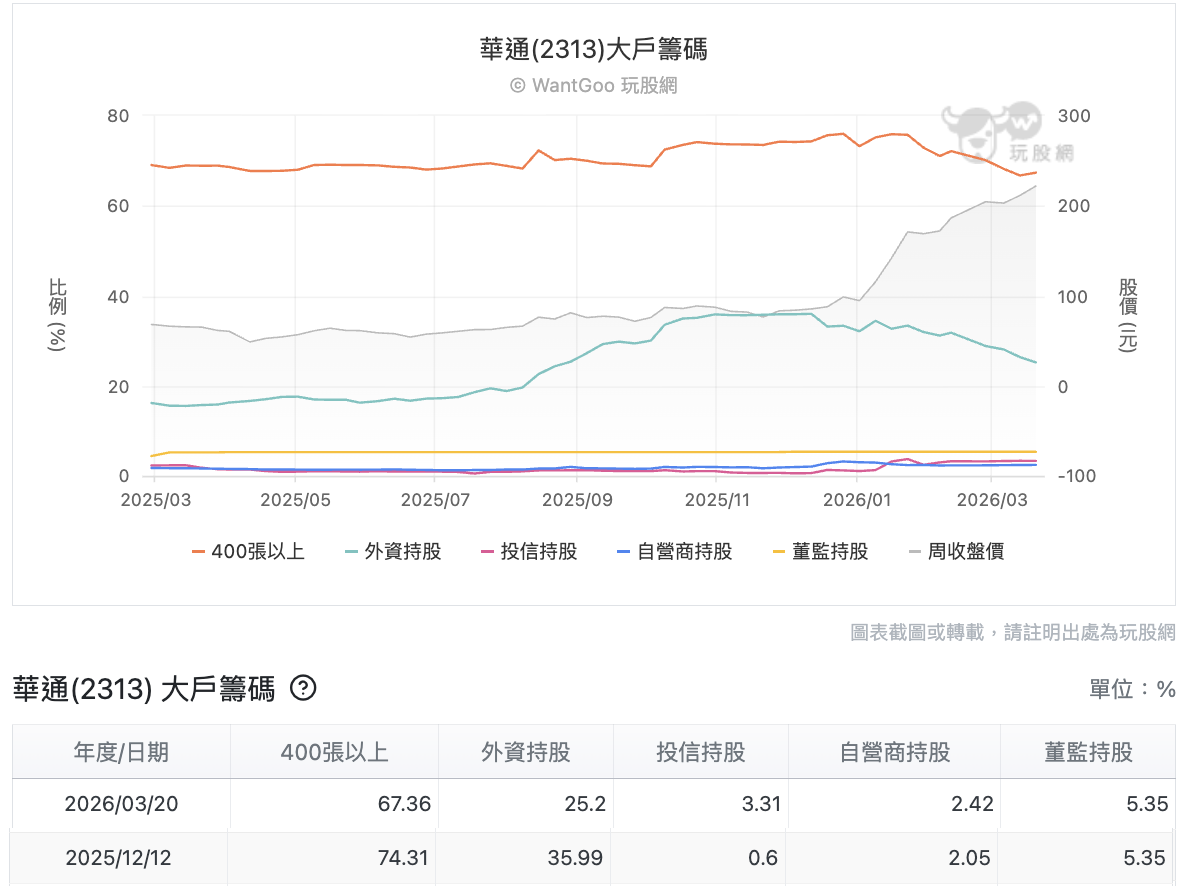Click the 股價(元) right axis title

1128,314
